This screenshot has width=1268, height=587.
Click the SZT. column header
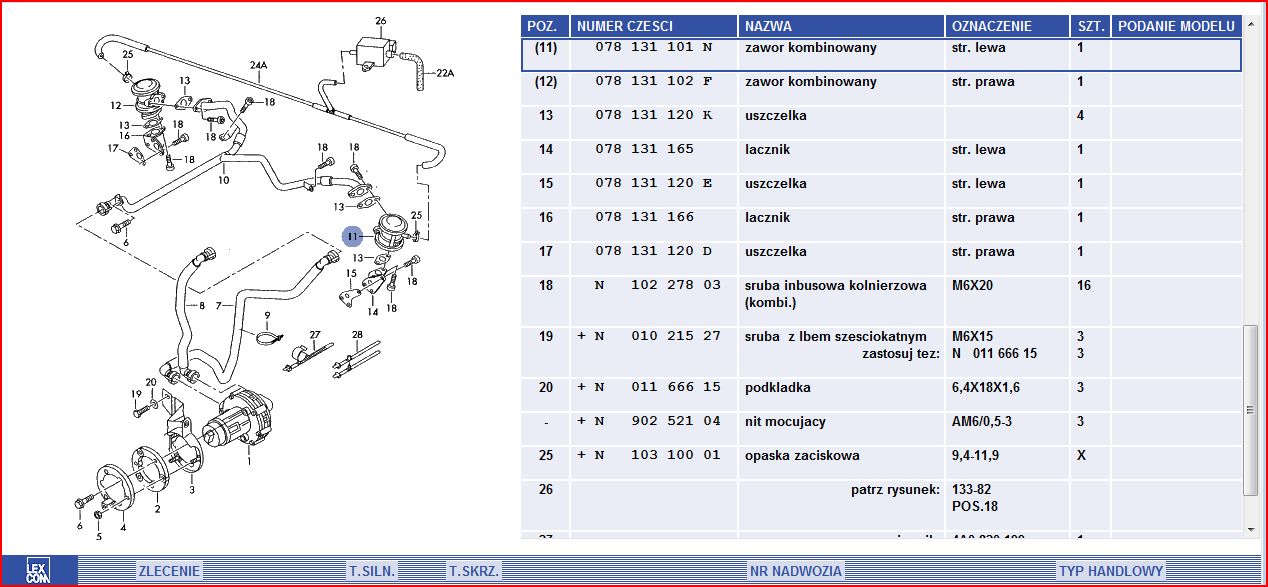tap(1090, 26)
